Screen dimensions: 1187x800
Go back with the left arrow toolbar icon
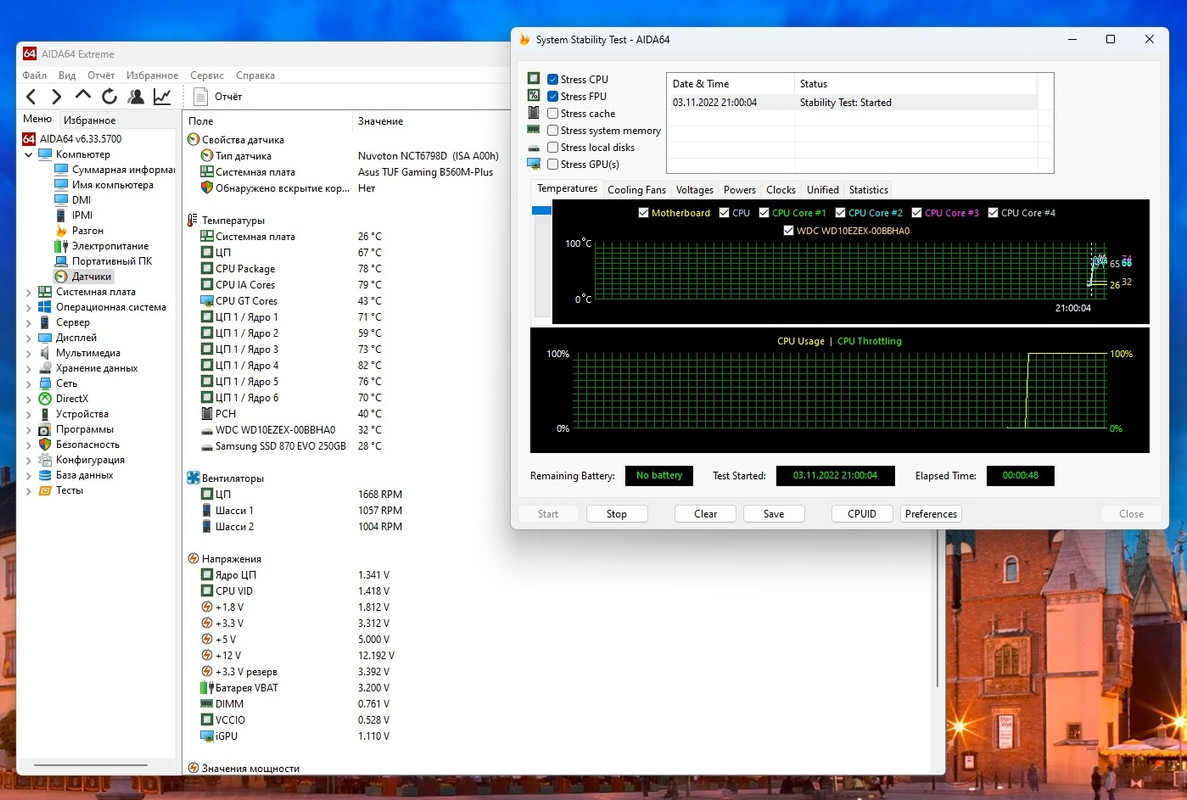tap(31, 96)
